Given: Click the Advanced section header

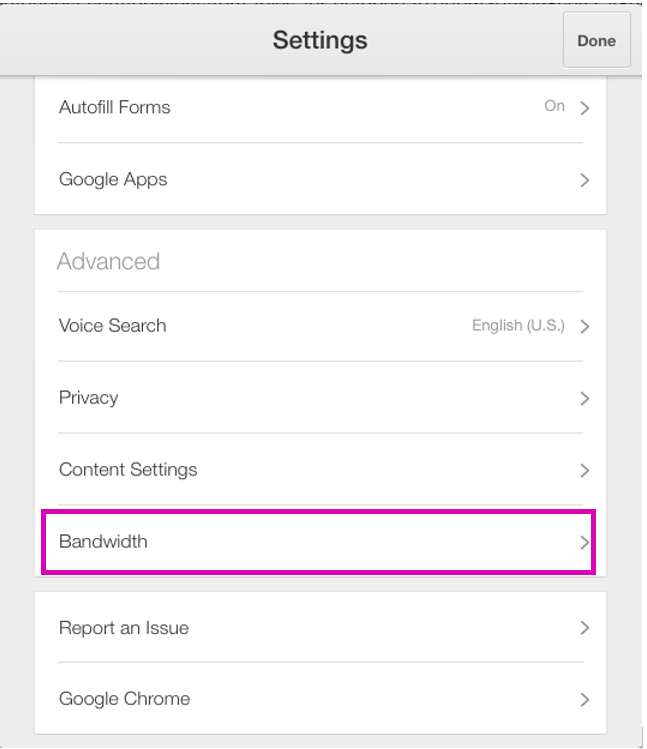Looking at the screenshot, I should point(108,261).
